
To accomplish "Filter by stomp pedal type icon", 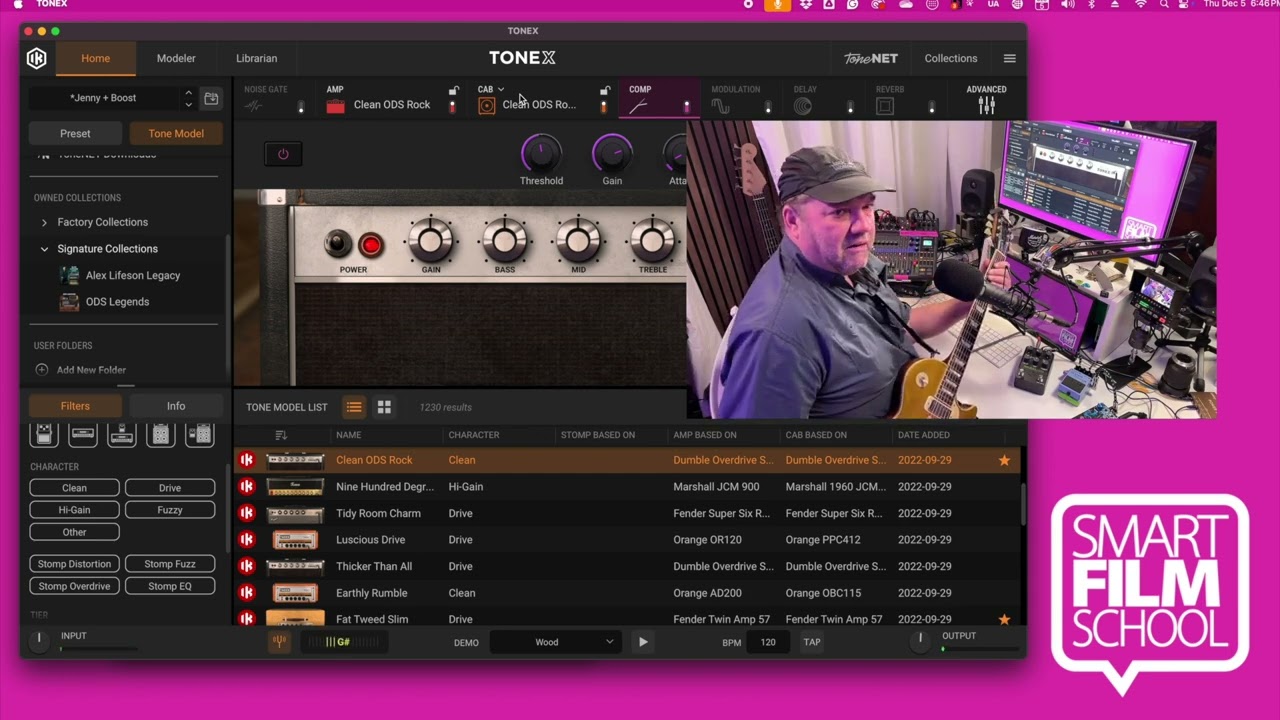I will pyautogui.click(x=44, y=435).
